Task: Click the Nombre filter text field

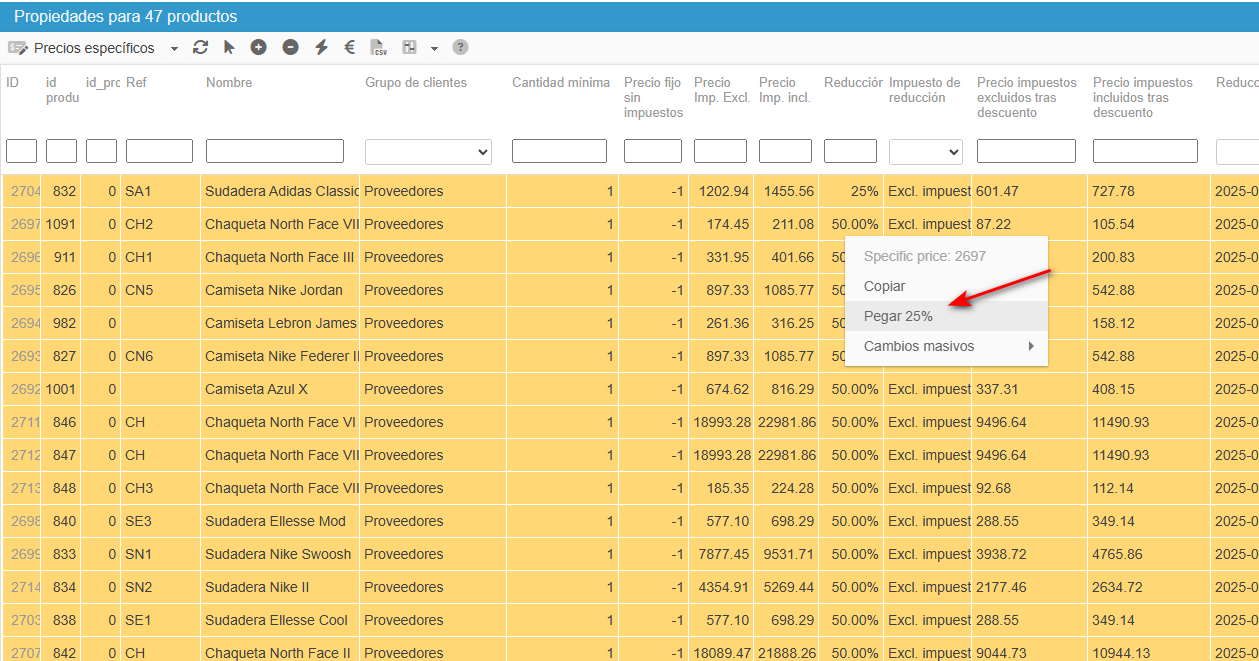Action: 274,151
